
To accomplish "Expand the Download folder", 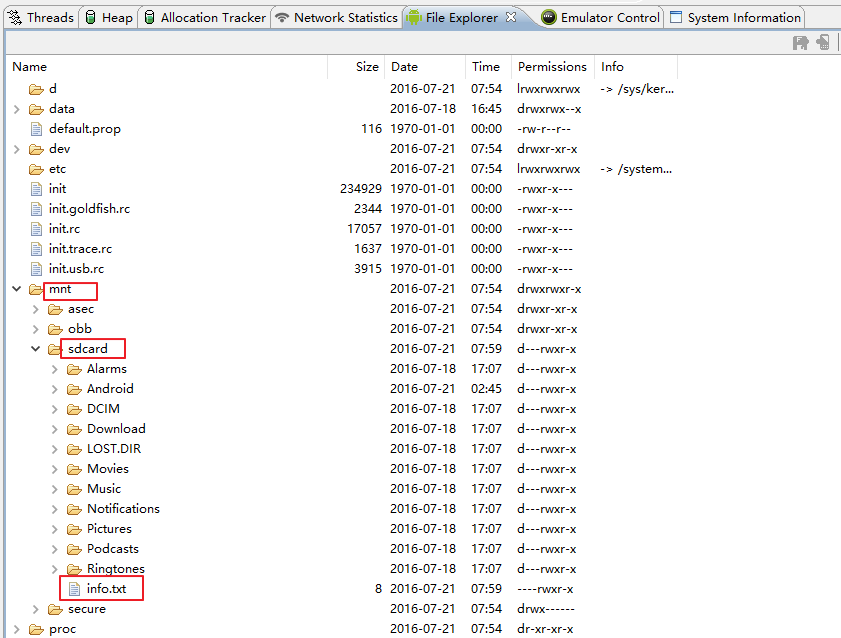I will [55, 429].
